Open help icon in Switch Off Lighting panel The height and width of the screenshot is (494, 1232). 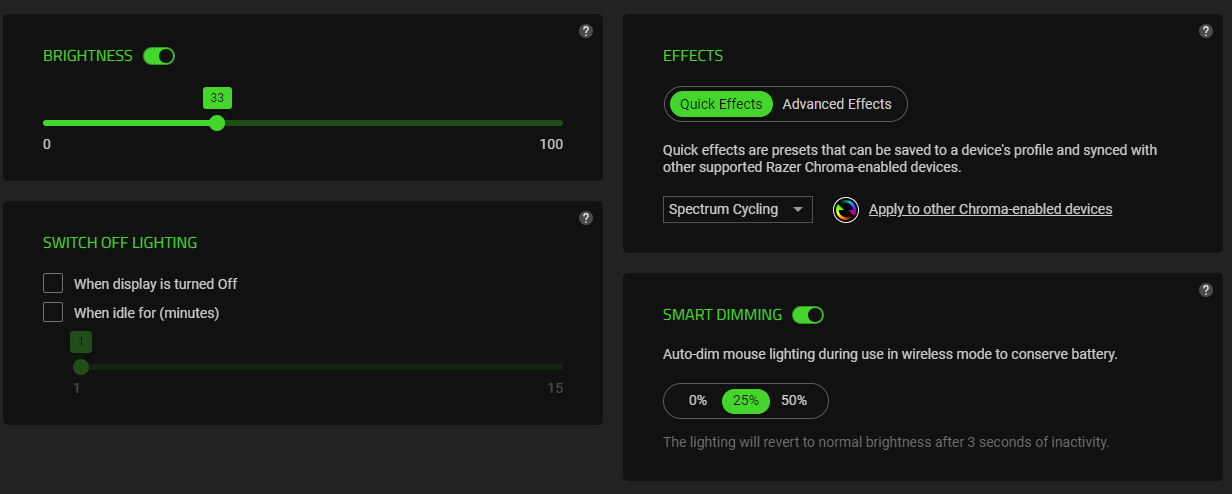click(x=586, y=218)
